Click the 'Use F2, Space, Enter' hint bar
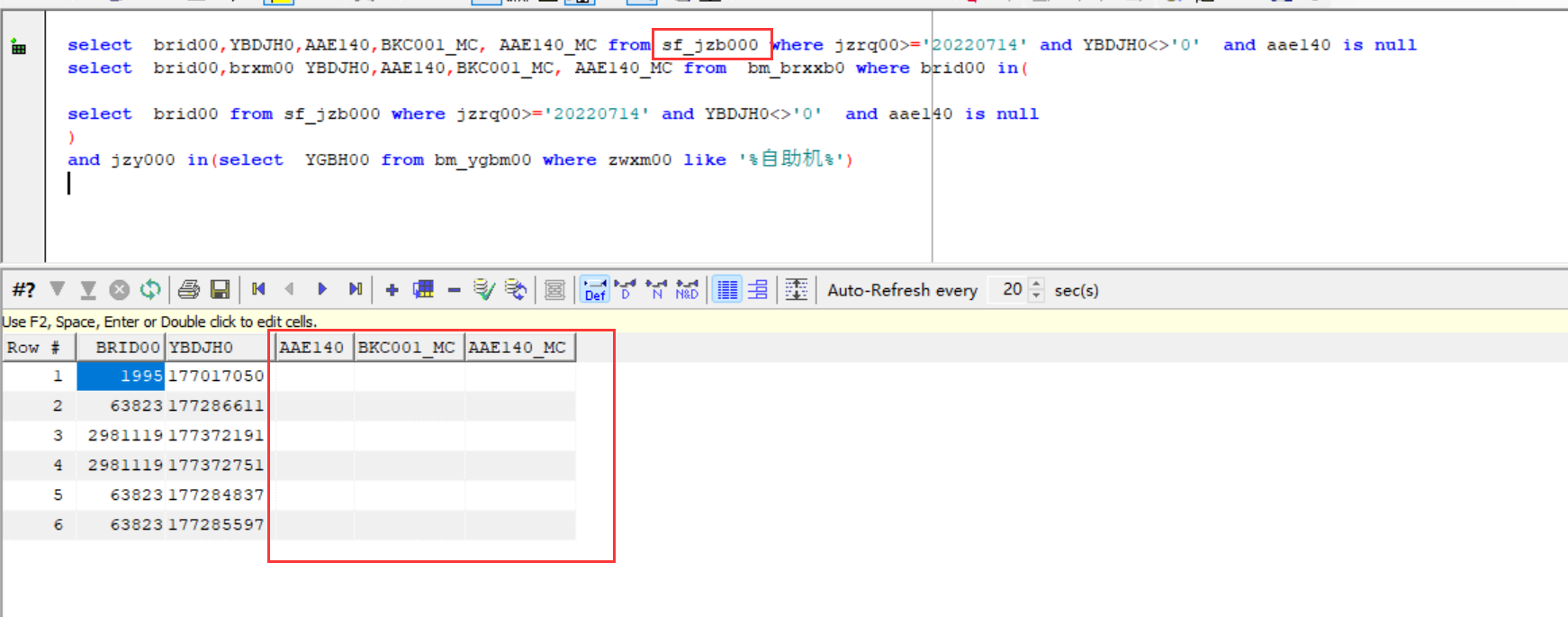The width and height of the screenshot is (1568, 617). (x=784, y=322)
